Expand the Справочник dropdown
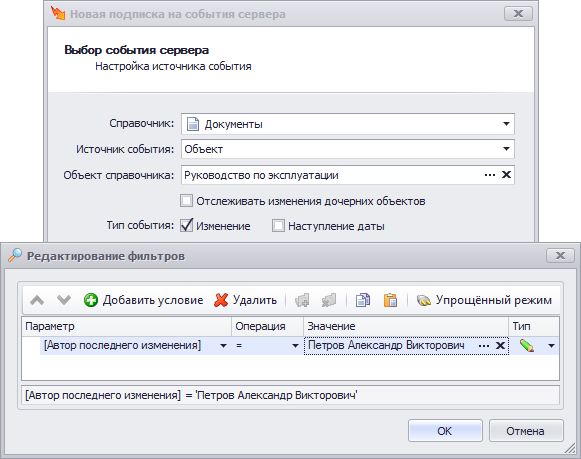The image size is (581, 459). (x=506, y=124)
